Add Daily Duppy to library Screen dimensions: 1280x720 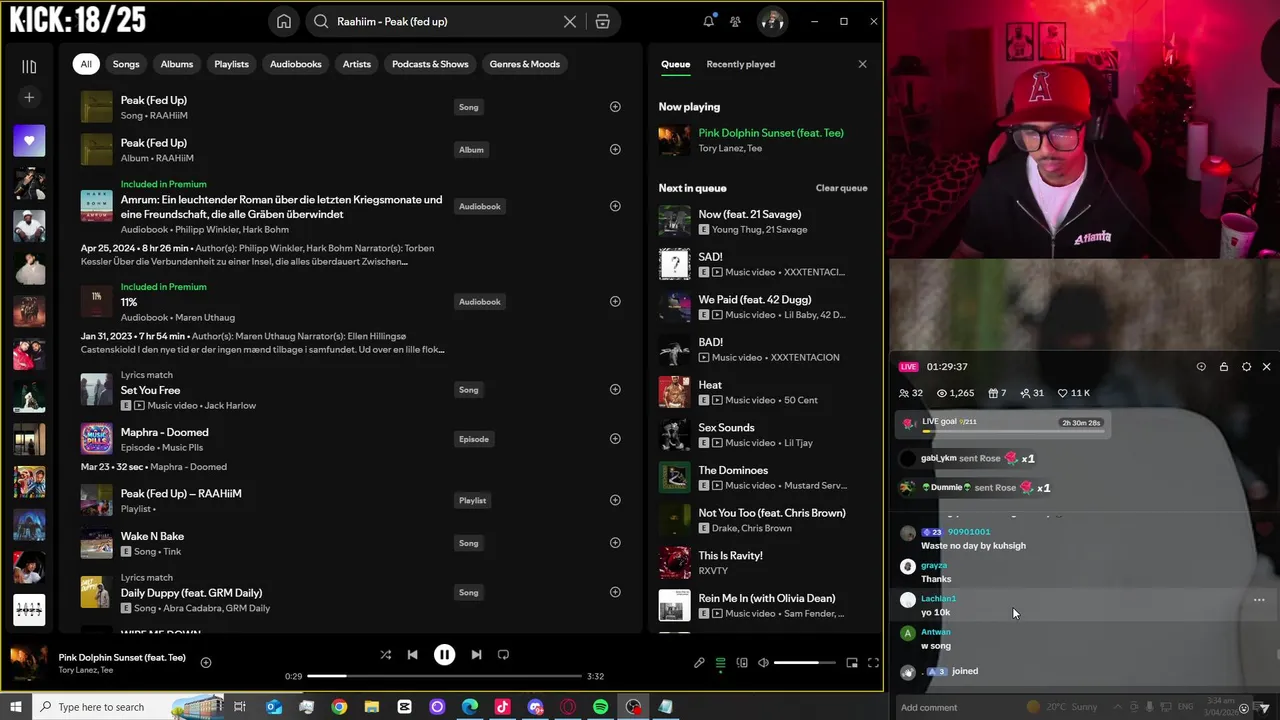click(615, 593)
